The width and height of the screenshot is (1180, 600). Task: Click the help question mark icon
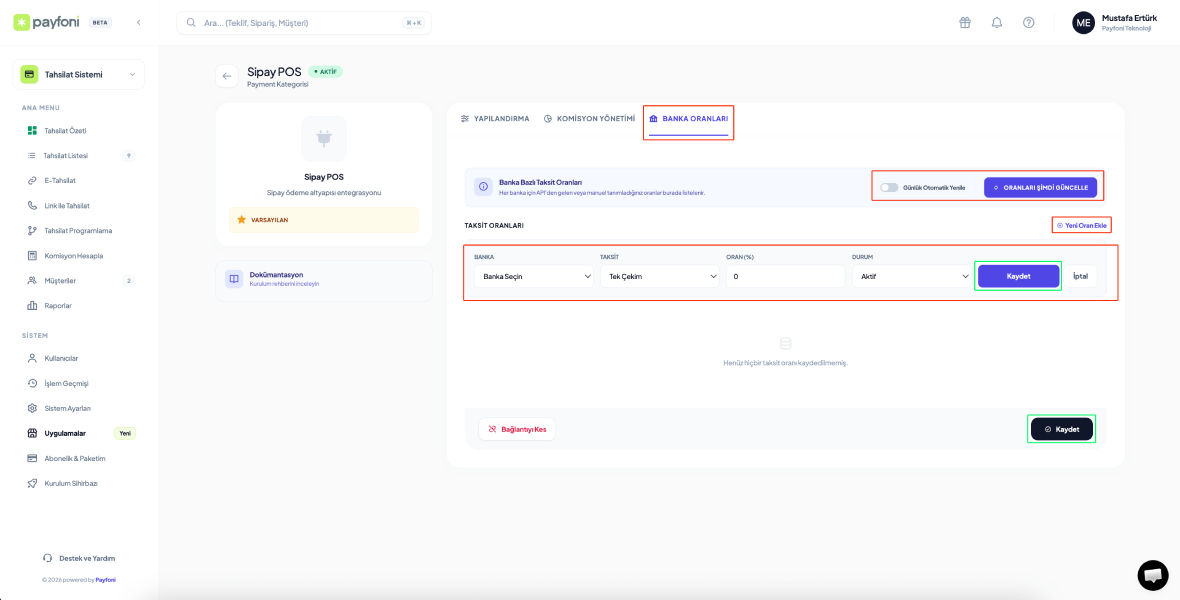[1028, 23]
